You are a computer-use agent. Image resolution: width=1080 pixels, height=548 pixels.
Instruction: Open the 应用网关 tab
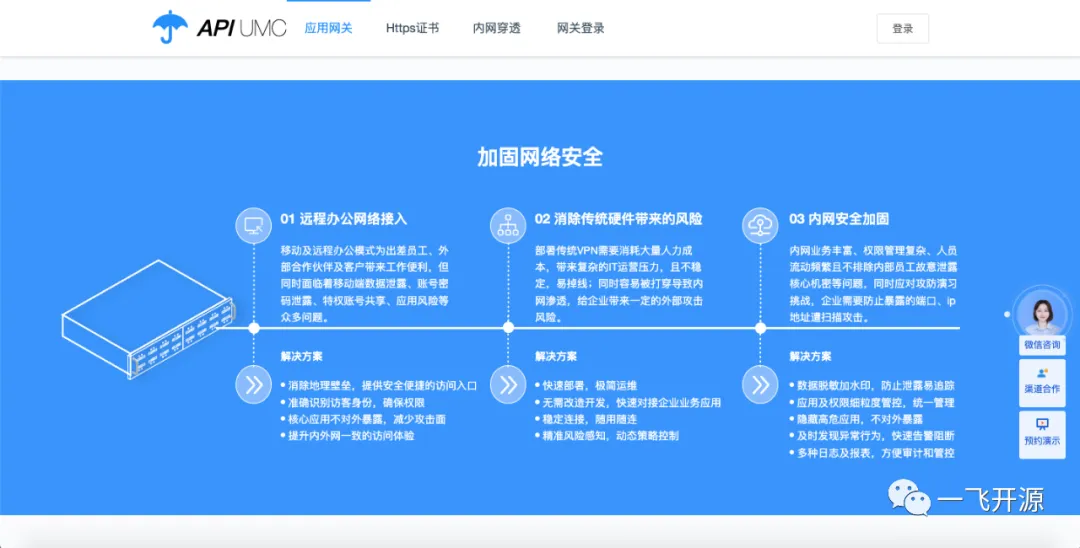coord(328,28)
